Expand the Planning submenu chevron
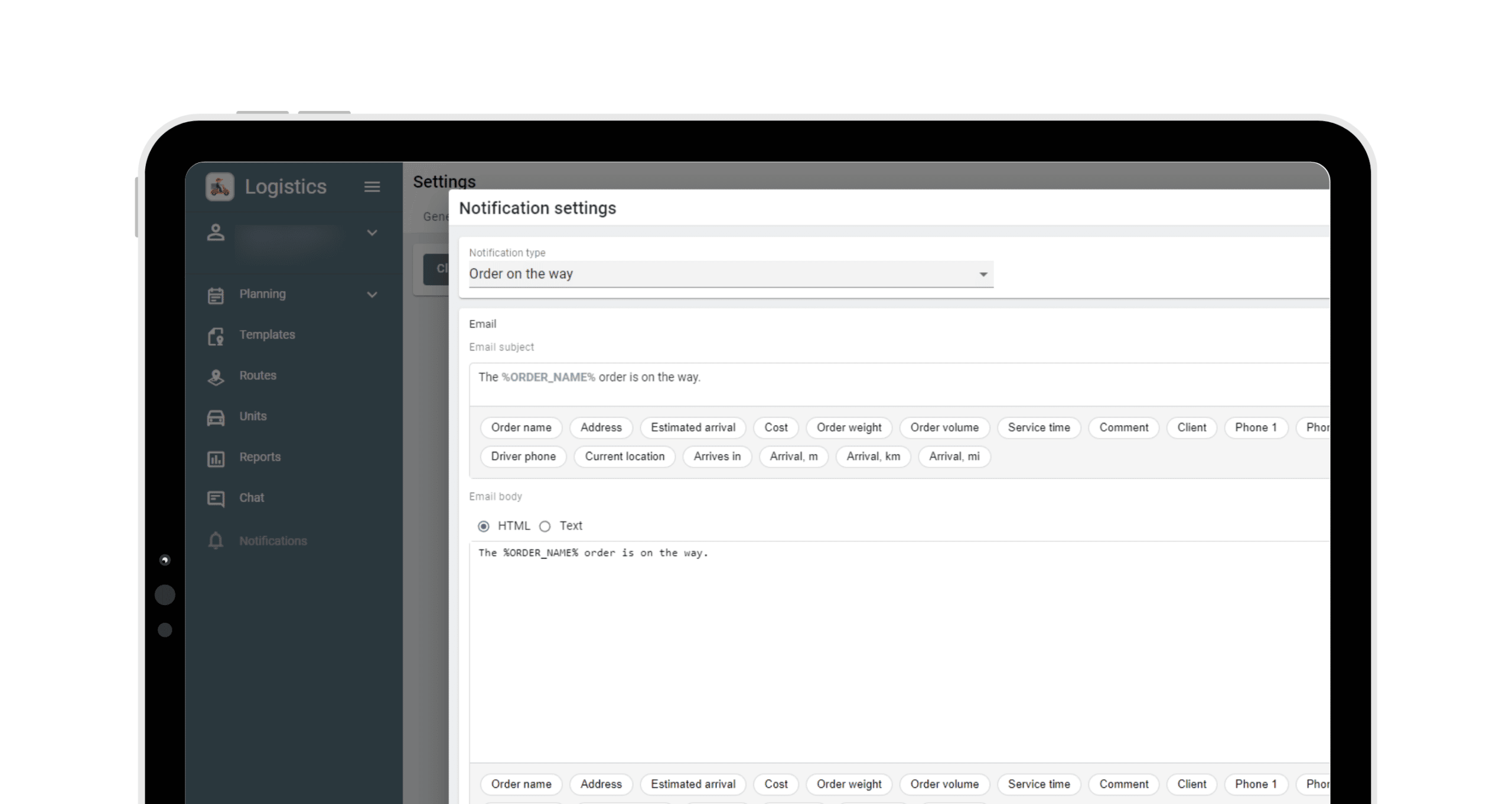 [372, 295]
